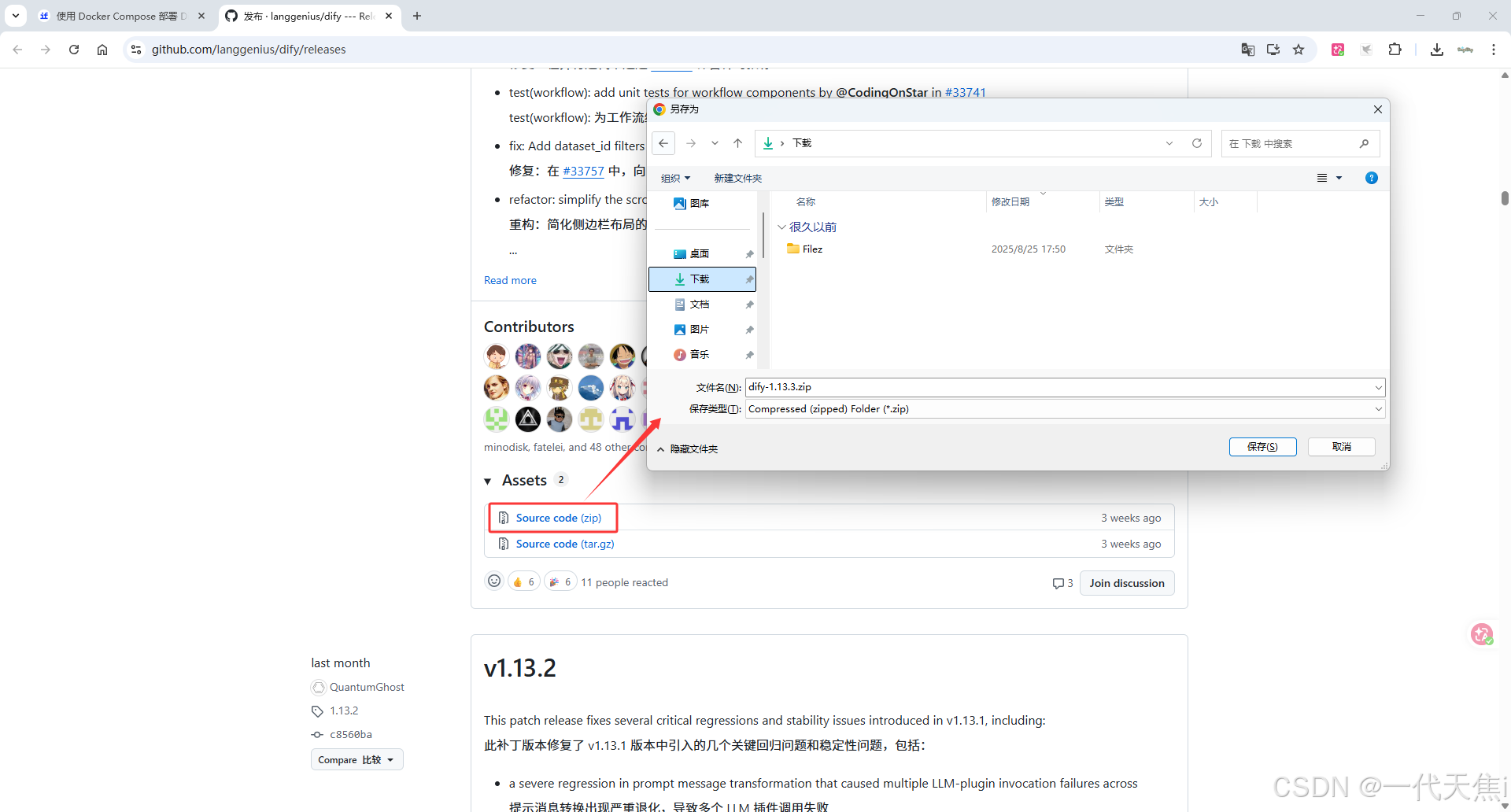Open the tab search dropdown in Chrome
The width and height of the screenshot is (1511, 812).
point(16,16)
